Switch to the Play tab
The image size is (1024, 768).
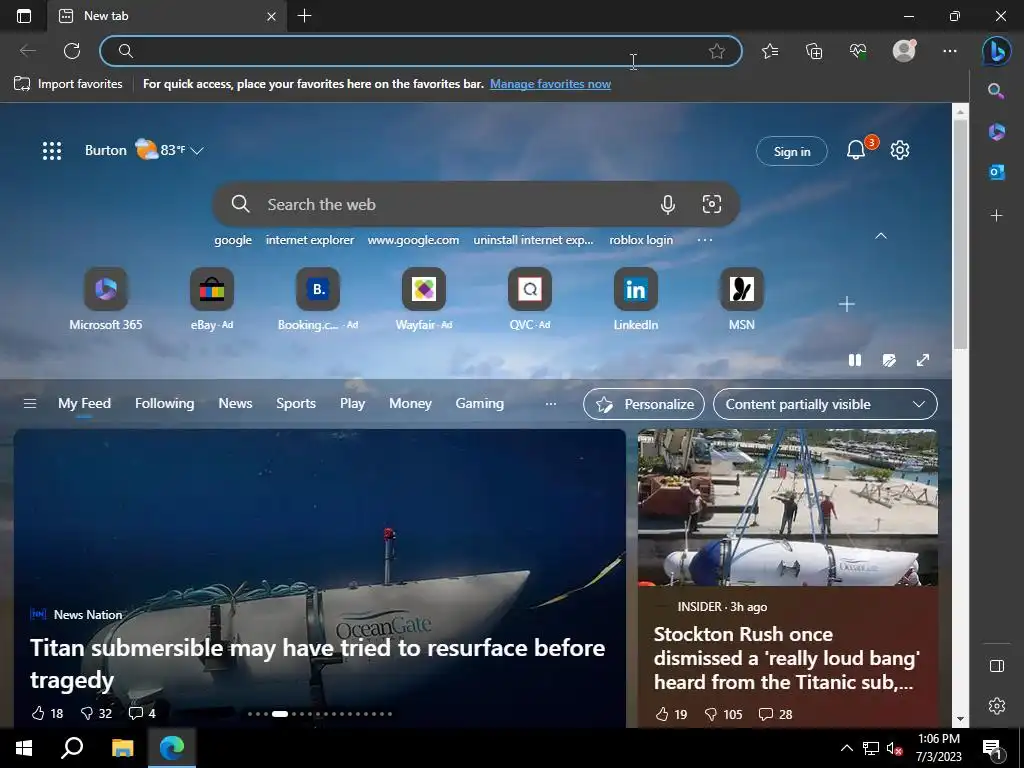[352, 404]
